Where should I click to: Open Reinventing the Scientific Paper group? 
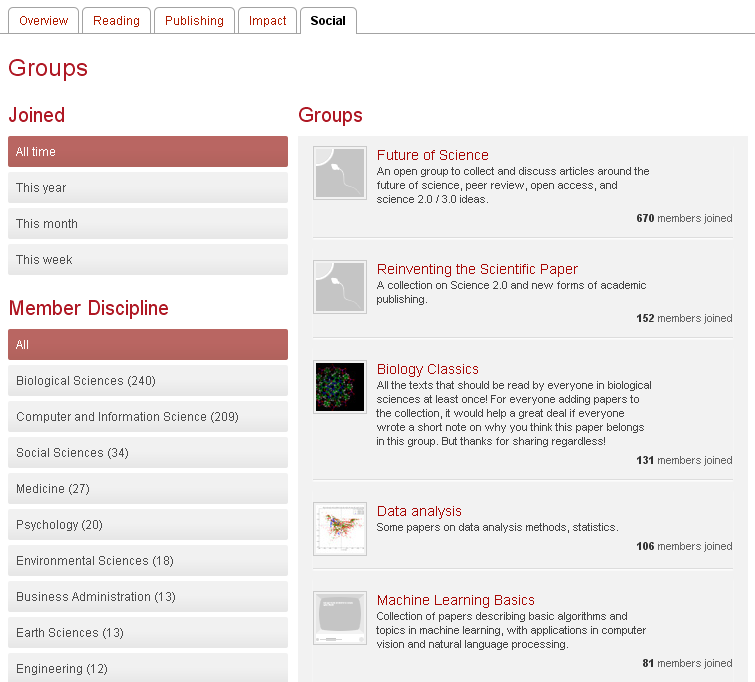(477, 269)
